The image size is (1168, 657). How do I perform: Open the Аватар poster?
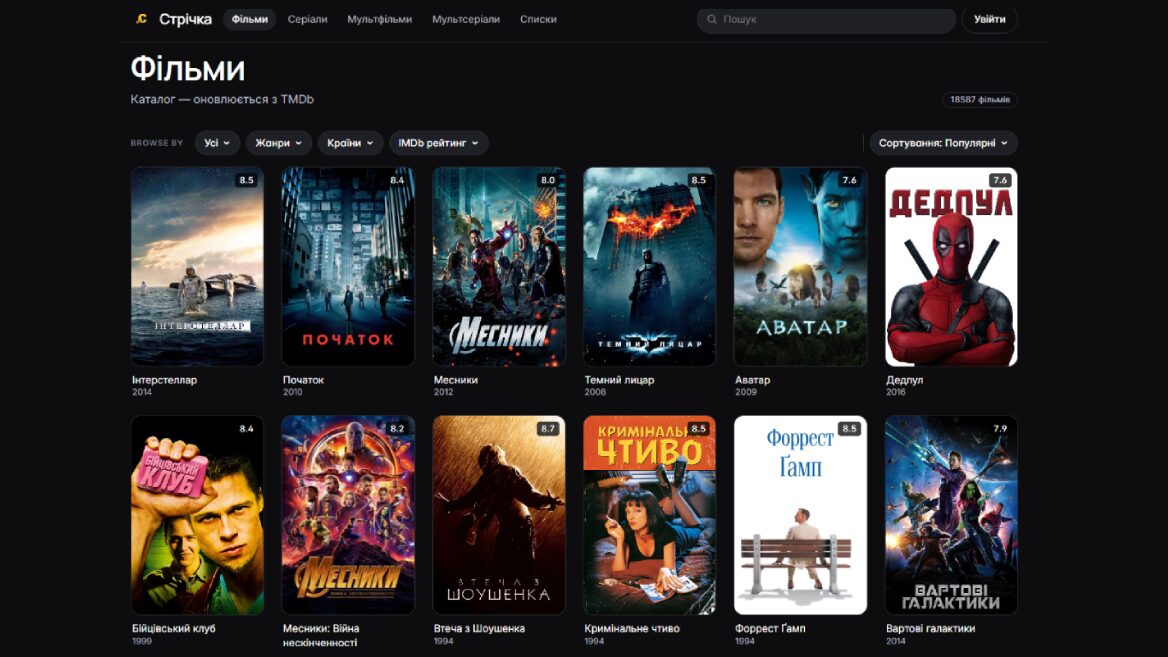click(800, 267)
